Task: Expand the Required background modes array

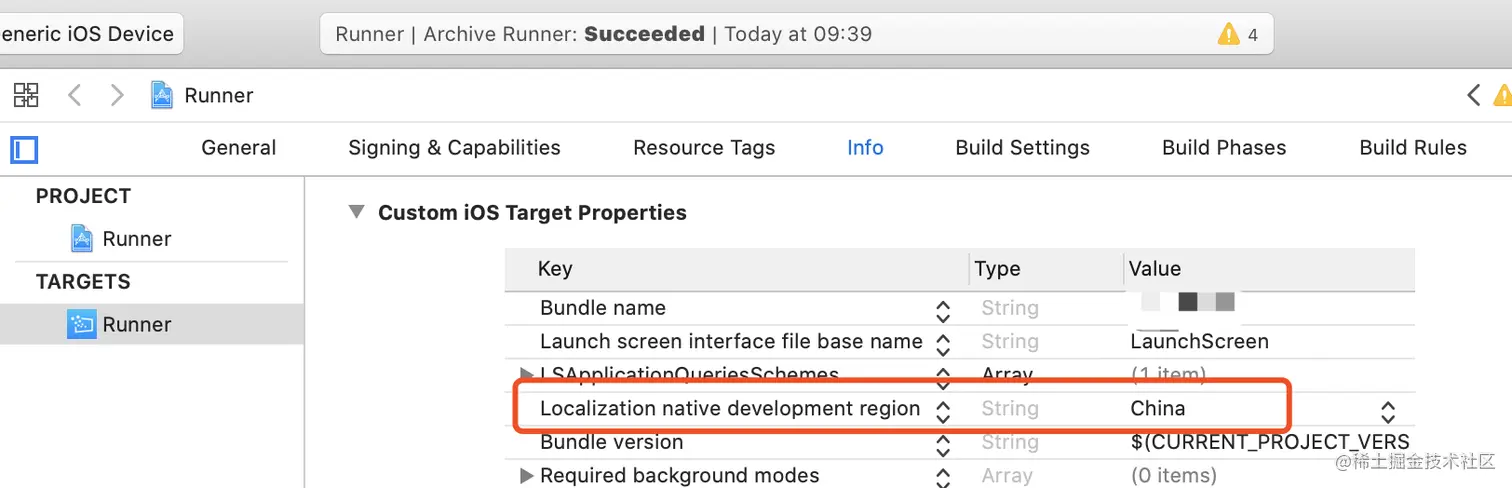Action: pos(527,476)
